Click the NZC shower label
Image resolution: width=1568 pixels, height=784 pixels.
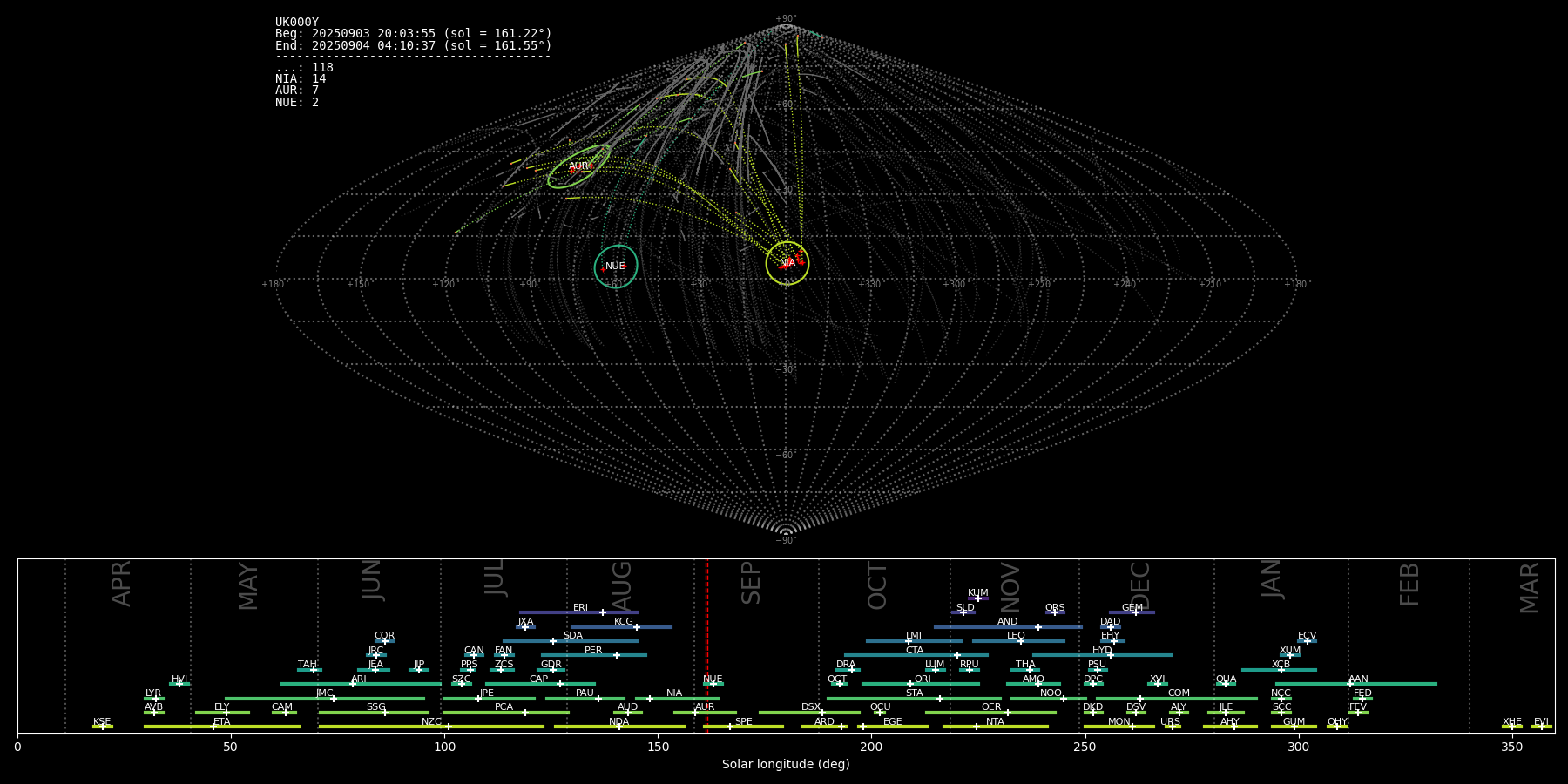432,722
